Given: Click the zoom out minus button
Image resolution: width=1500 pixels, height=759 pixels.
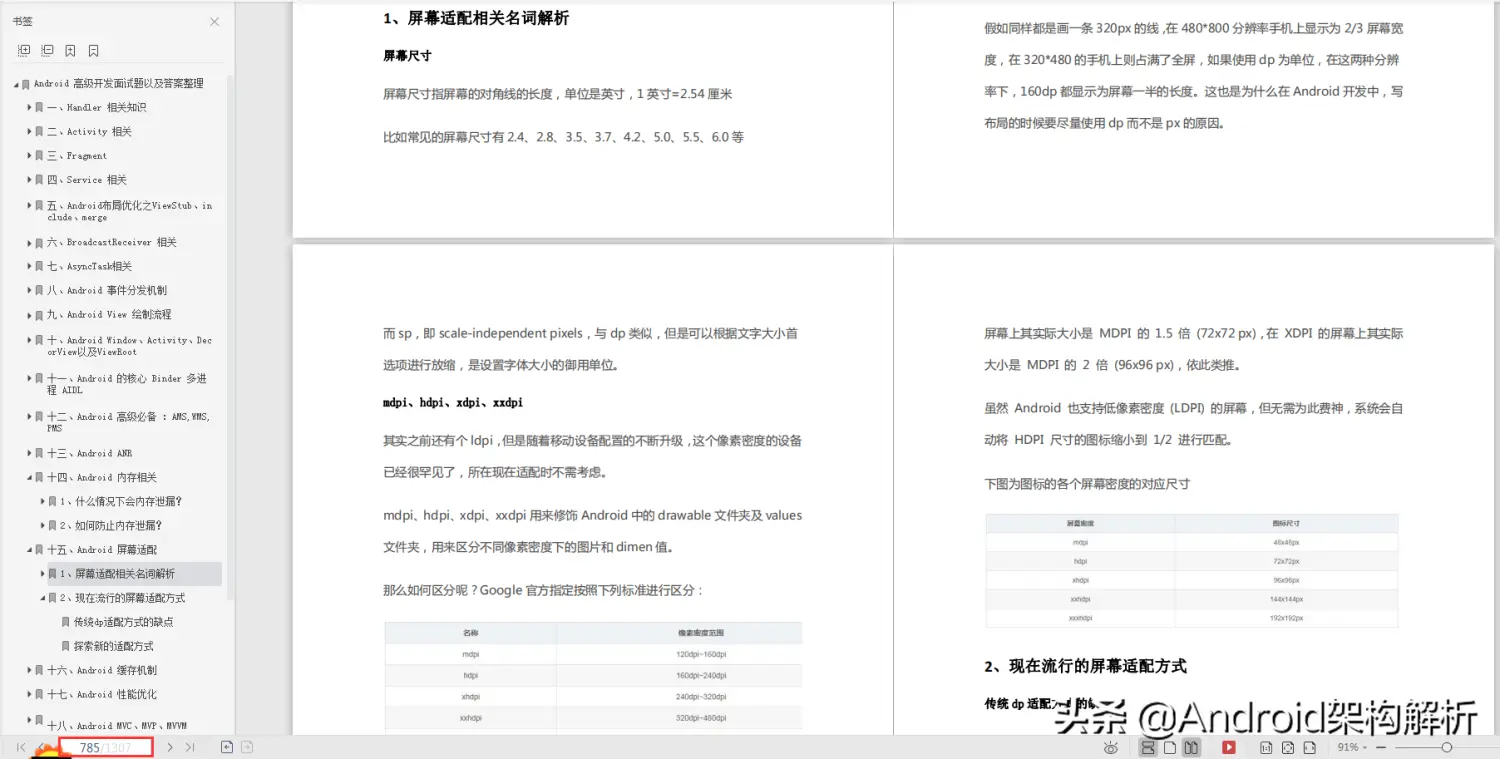Looking at the screenshot, I should [1381, 747].
